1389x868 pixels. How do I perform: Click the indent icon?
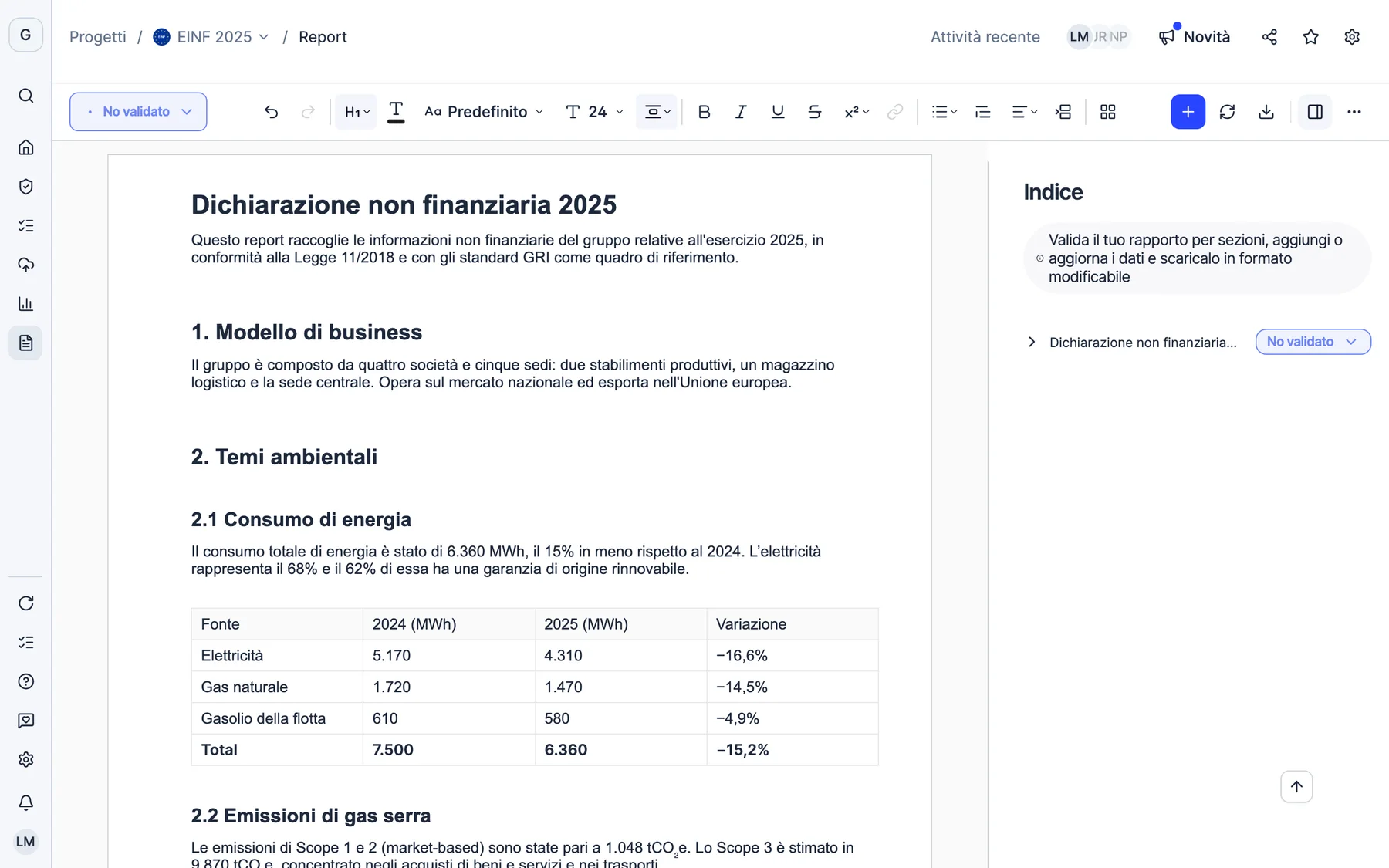[1063, 112]
